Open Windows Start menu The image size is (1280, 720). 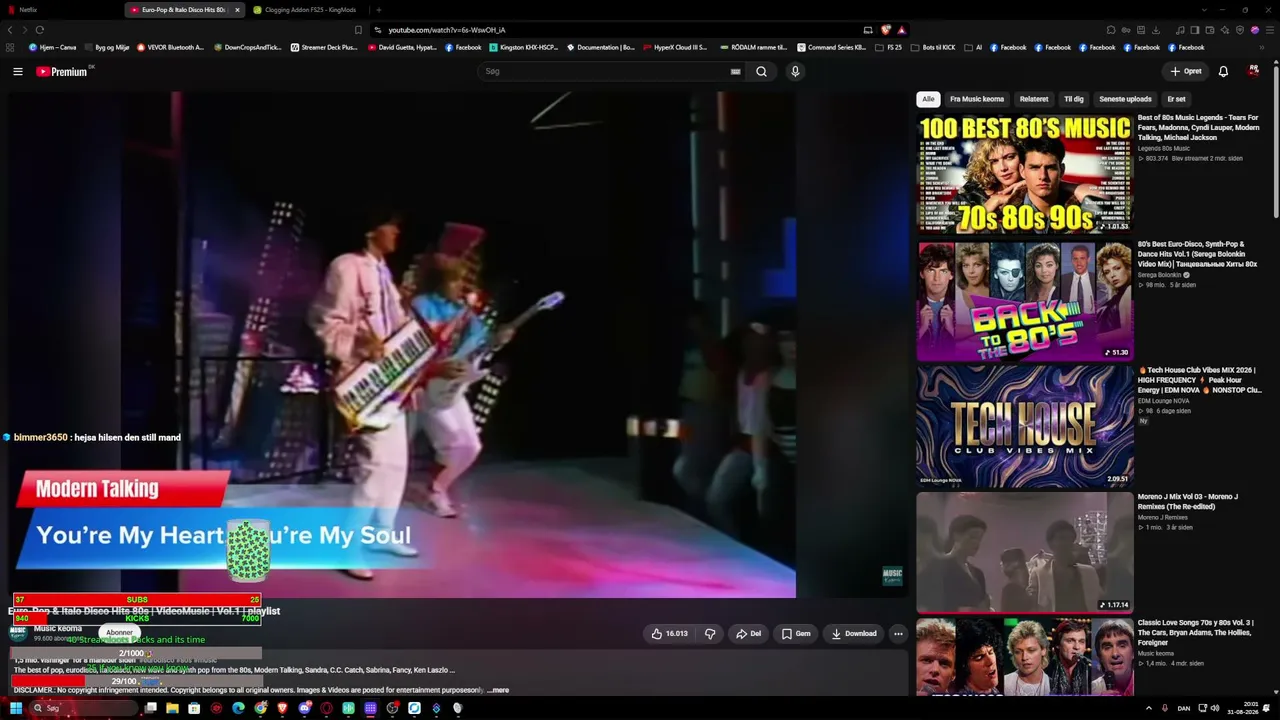(16, 708)
